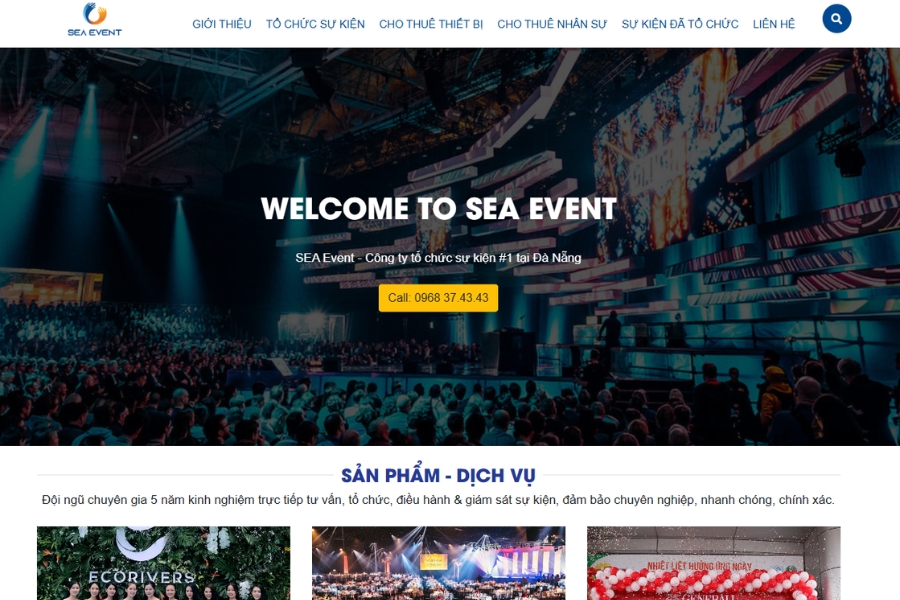Click the blue search icon button
The height and width of the screenshot is (600, 900).
pos(836,19)
